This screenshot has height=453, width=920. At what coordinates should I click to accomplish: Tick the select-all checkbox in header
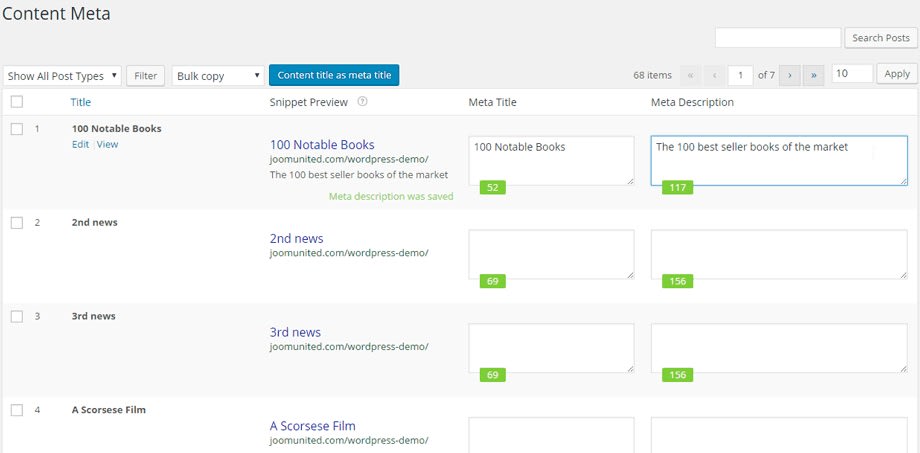pos(17,102)
